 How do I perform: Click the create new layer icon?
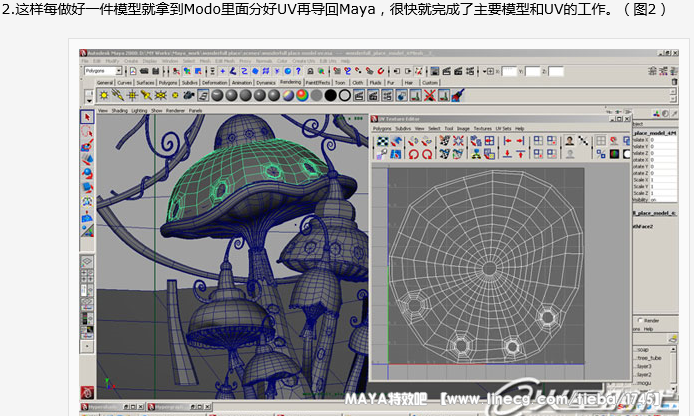673,339
